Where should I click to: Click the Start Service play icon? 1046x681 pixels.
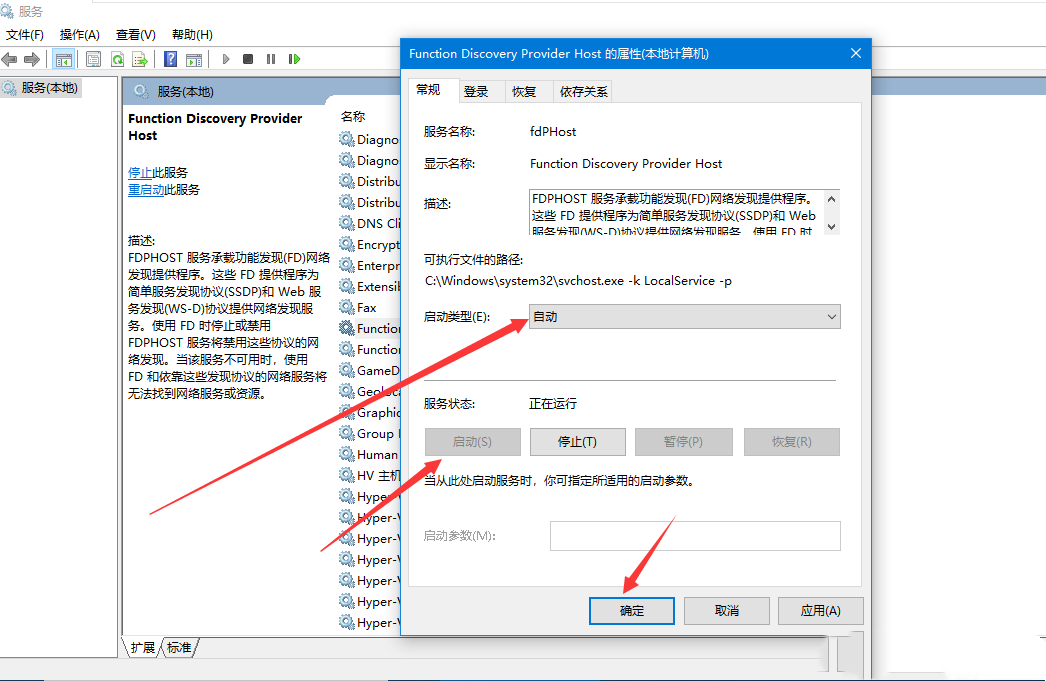[x=226, y=58]
